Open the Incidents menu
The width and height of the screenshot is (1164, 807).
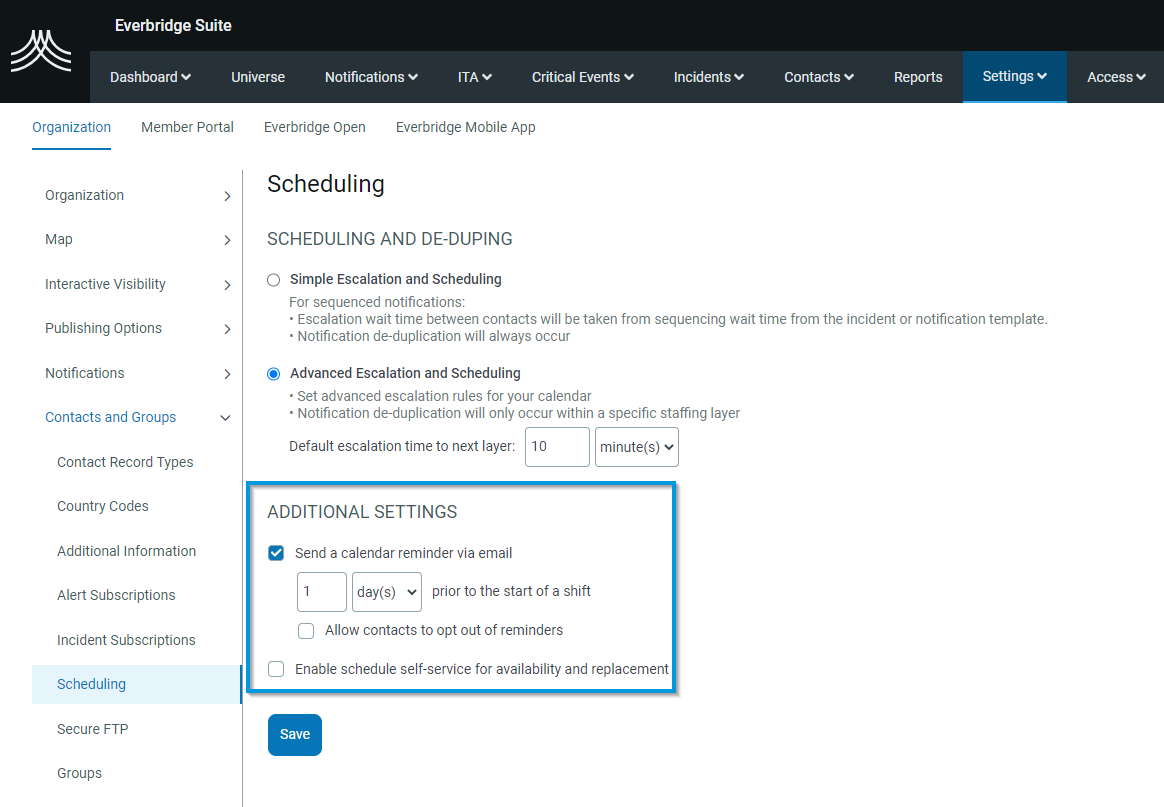709,77
